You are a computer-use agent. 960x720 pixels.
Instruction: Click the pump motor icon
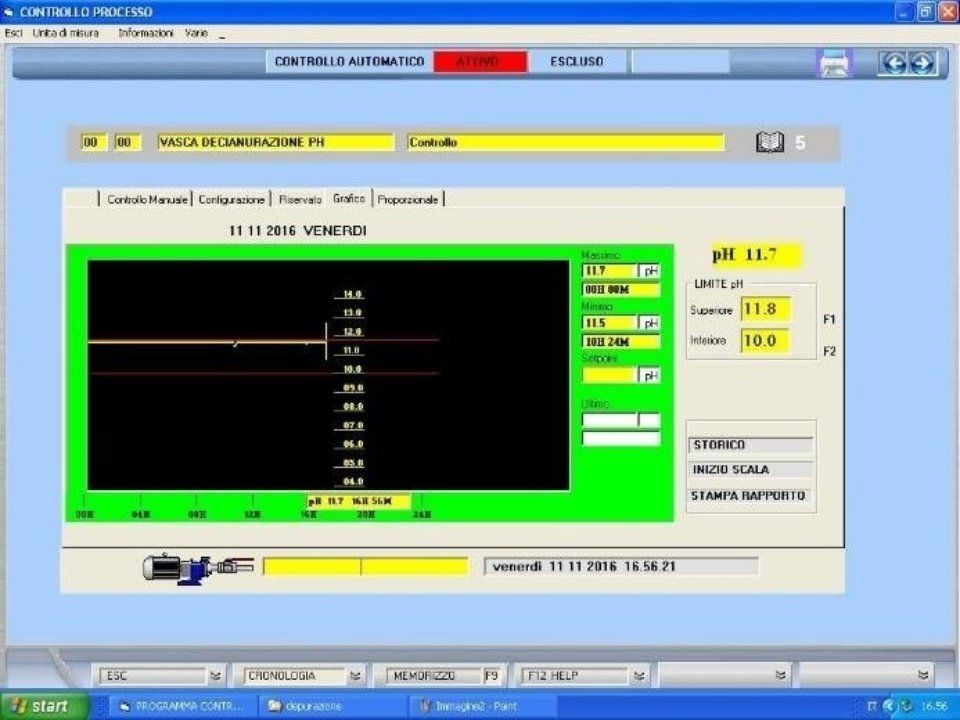(197, 567)
